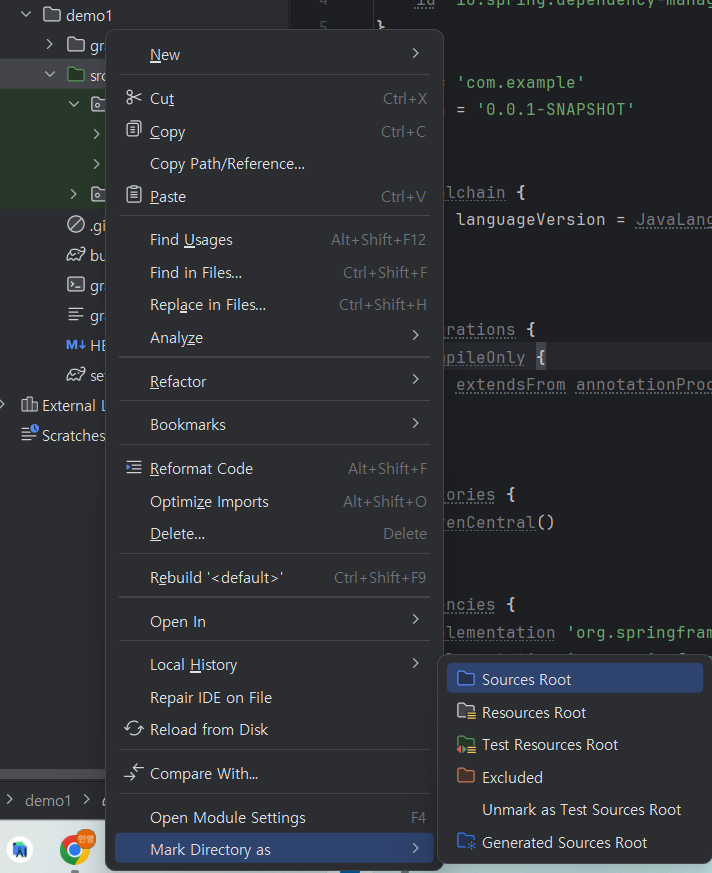This screenshot has width=712, height=873.
Task: Click the gr shell script file icon
Action: pyautogui.click(x=76, y=285)
